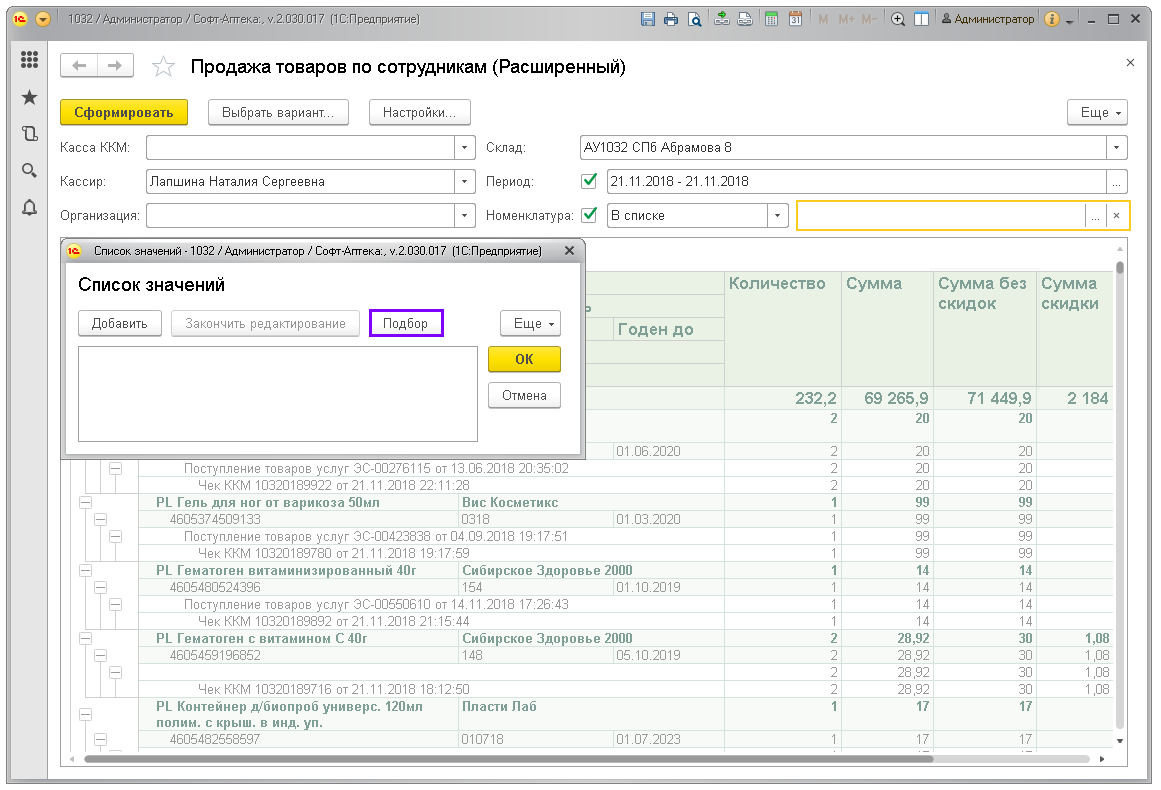The image size is (1161, 790).
Task: Open the Еще menu in Список значений dialog
Action: [x=530, y=324]
